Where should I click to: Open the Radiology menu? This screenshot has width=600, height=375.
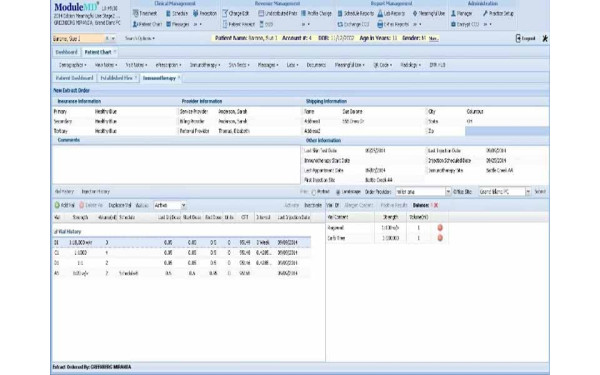pos(410,65)
